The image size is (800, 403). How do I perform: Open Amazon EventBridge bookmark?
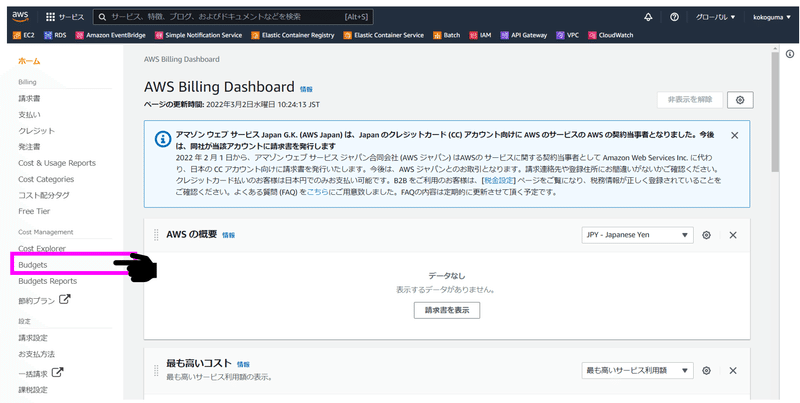110,35
